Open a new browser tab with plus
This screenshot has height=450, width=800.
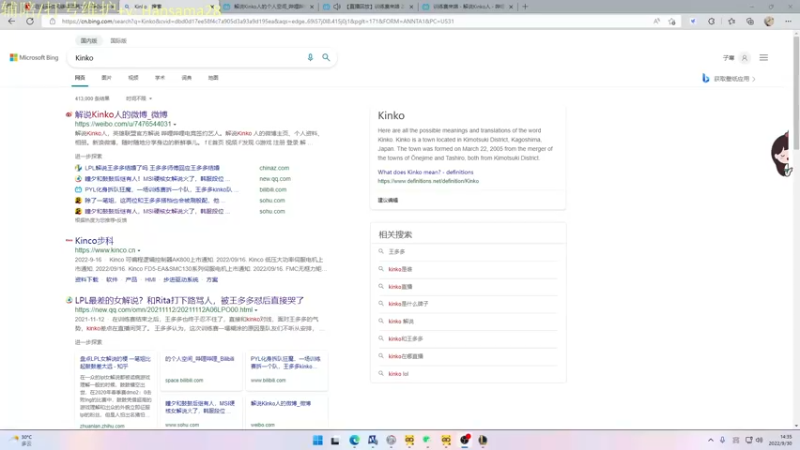(x=525, y=7)
